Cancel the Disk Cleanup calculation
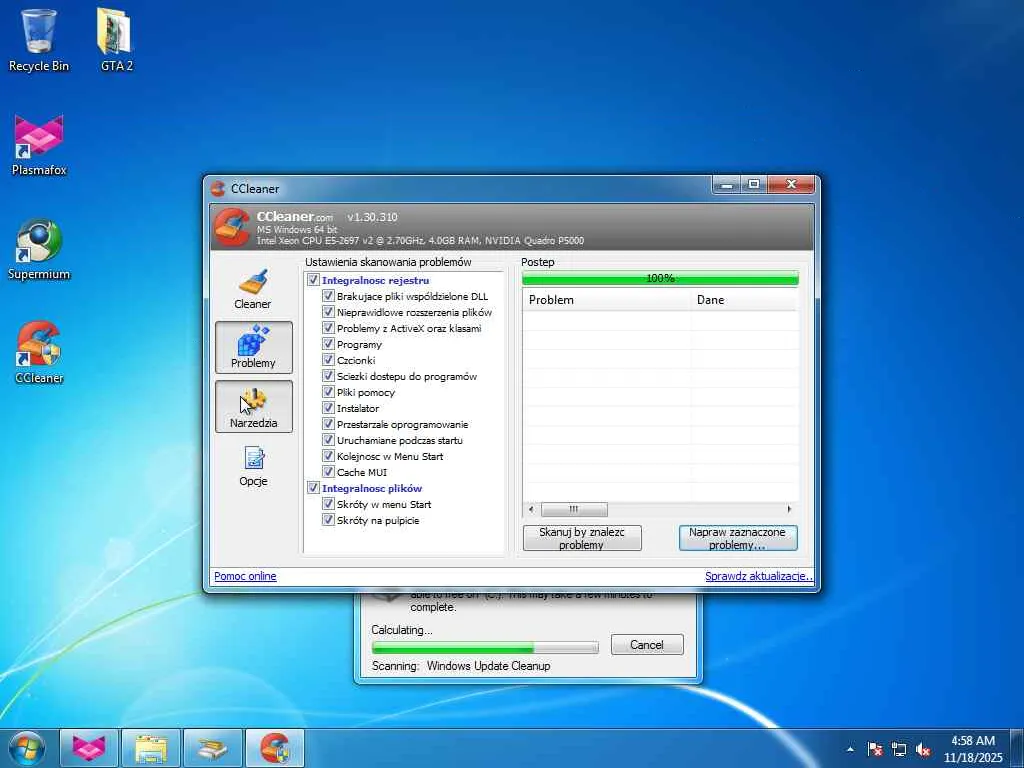The width and height of the screenshot is (1024, 768). point(647,645)
